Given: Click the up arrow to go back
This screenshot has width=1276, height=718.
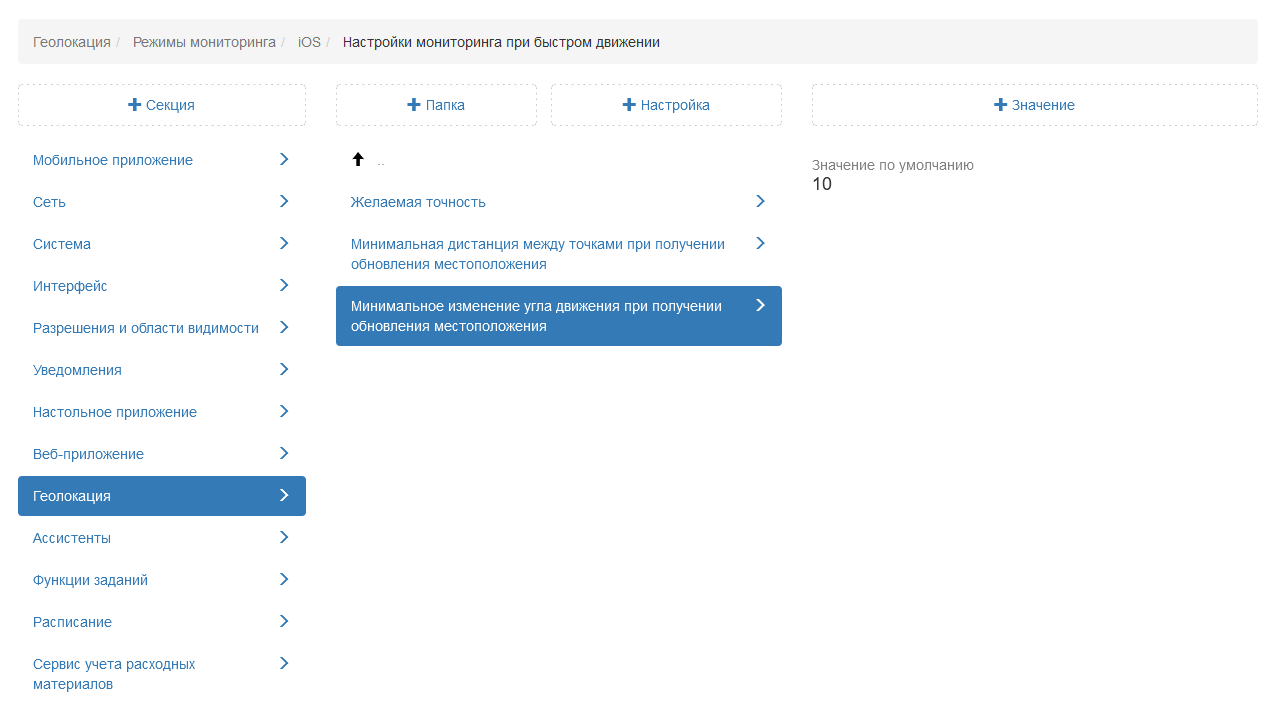Looking at the screenshot, I should [x=358, y=160].
